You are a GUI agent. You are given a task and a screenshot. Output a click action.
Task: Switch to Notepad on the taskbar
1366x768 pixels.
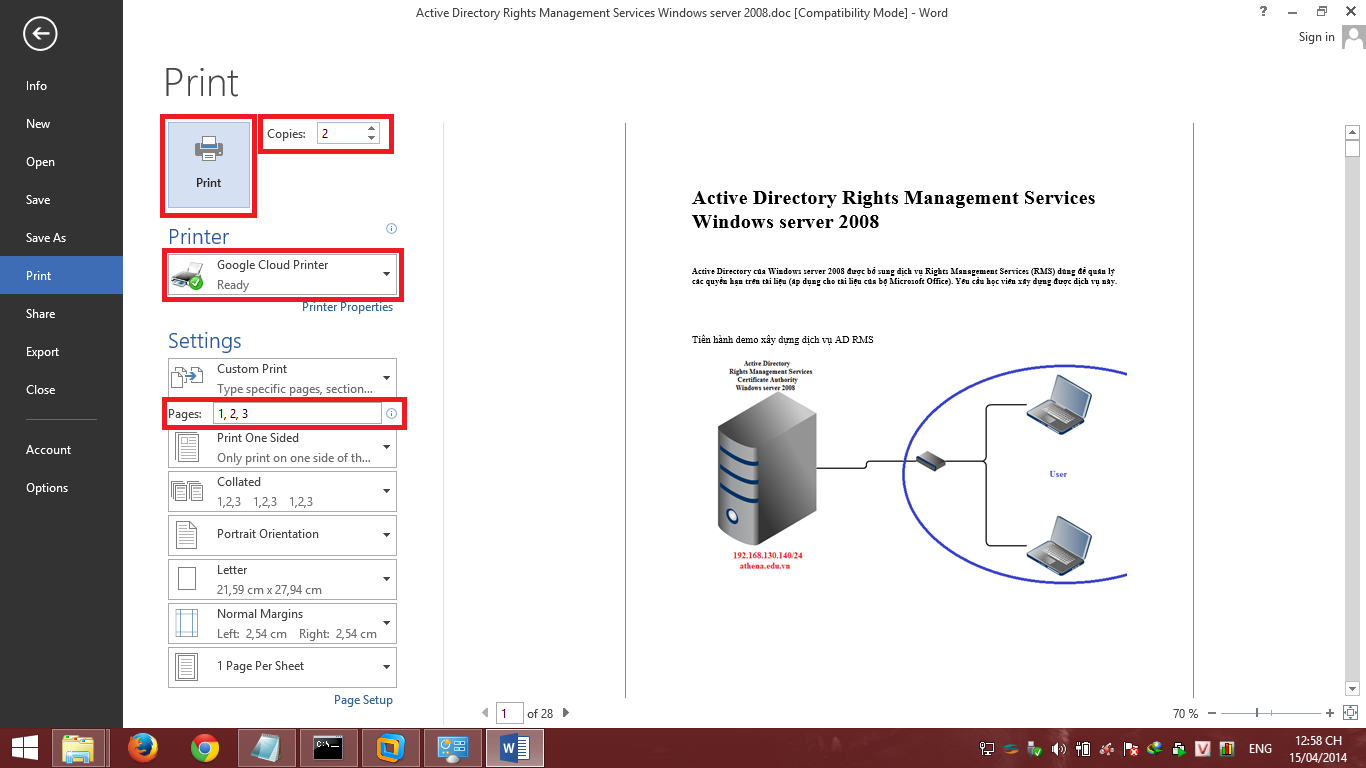[x=267, y=748]
